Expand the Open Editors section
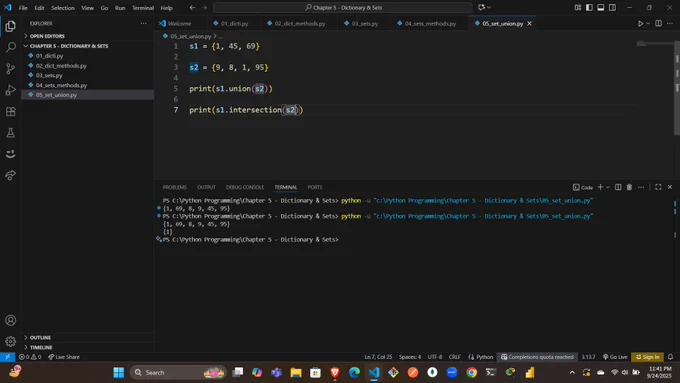The height and width of the screenshot is (383, 680). pyautogui.click(x=47, y=36)
